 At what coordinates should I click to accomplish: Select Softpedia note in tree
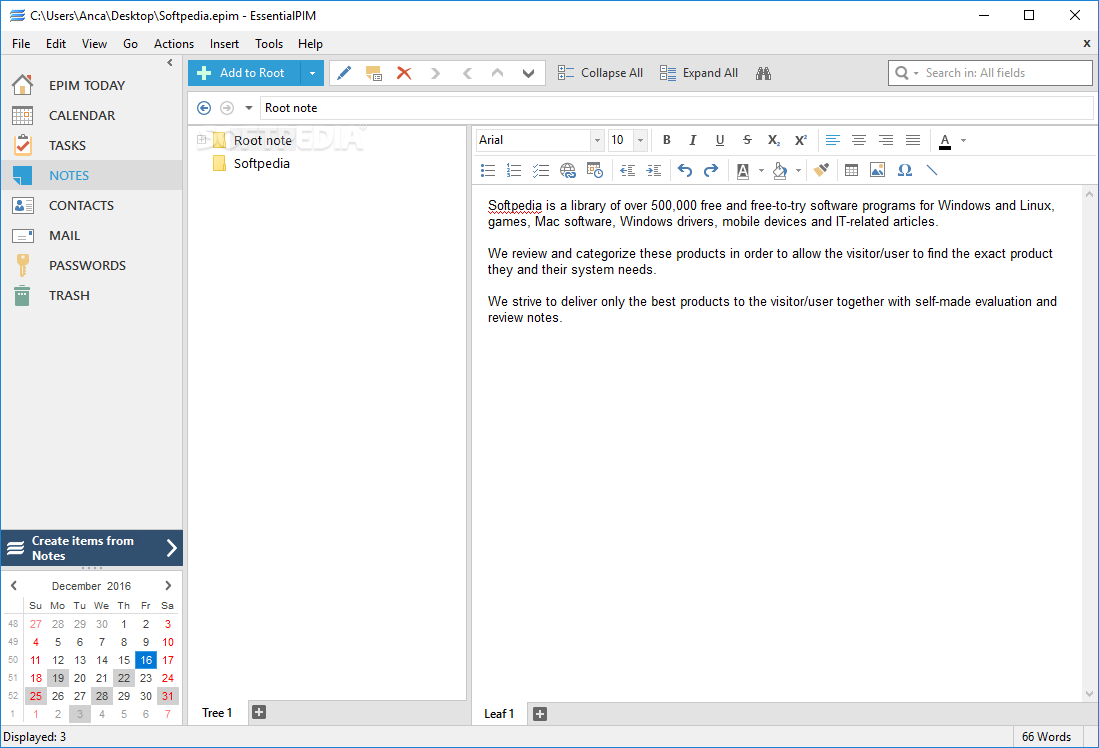tap(261, 163)
